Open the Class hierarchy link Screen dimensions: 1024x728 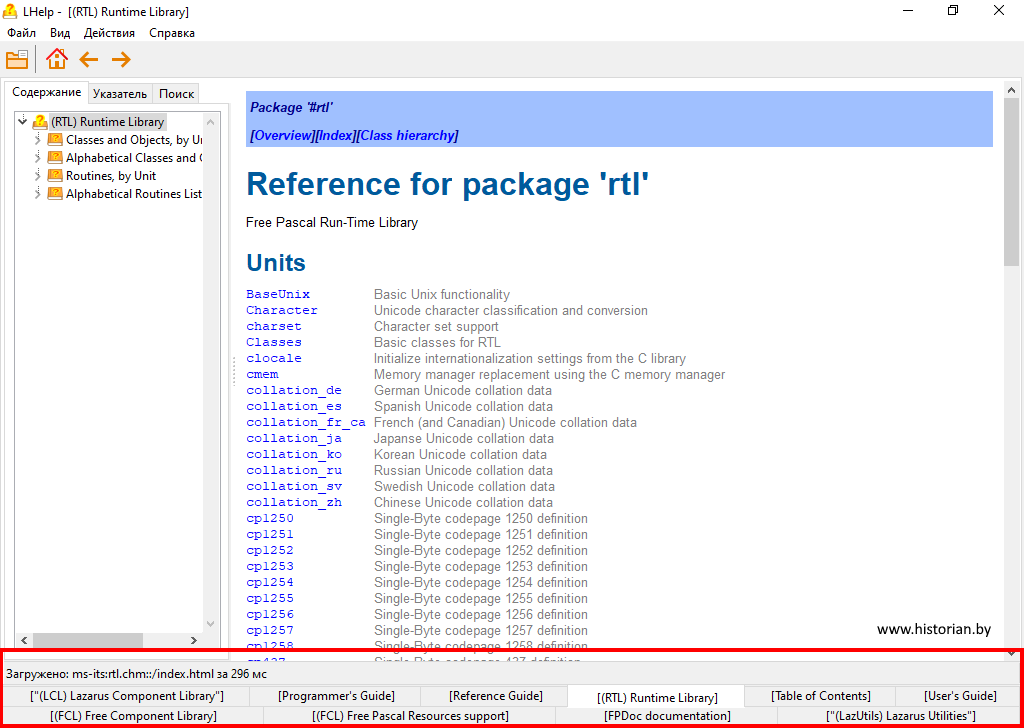407,136
